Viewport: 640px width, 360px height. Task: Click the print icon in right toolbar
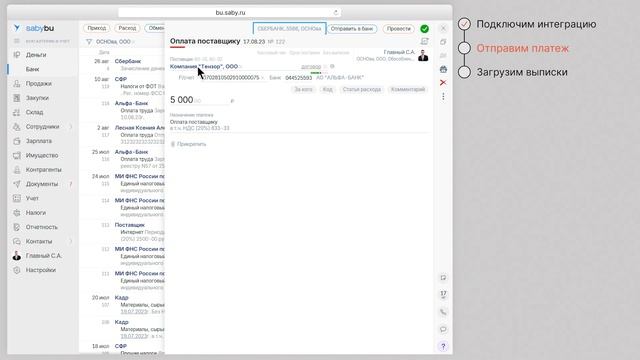(x=443, y=69)
